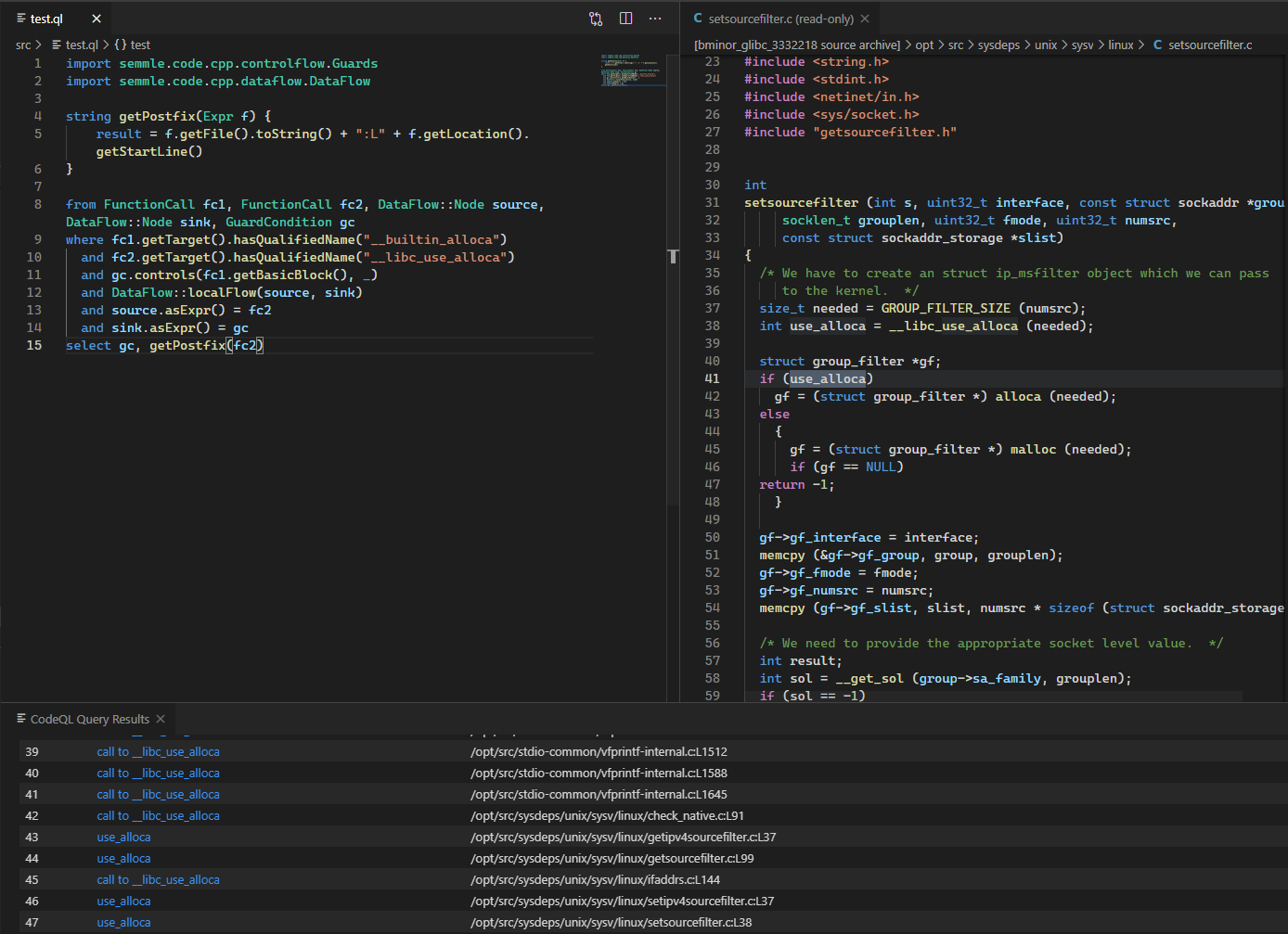Click the results list icon beside CodeQL Query Results
1288x934 pixels.
pos(22,719)
